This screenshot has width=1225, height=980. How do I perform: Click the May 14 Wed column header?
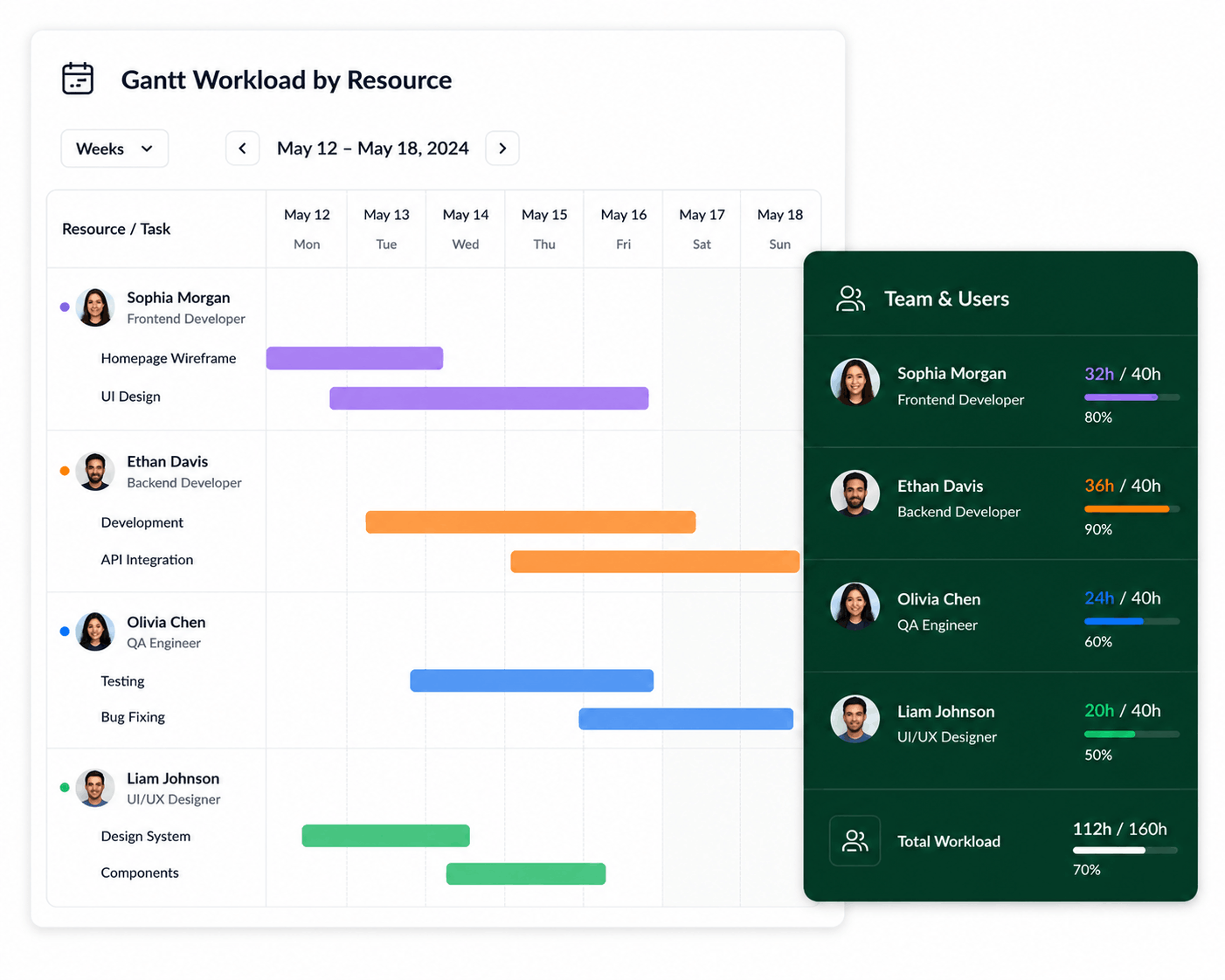coord(466,229)
